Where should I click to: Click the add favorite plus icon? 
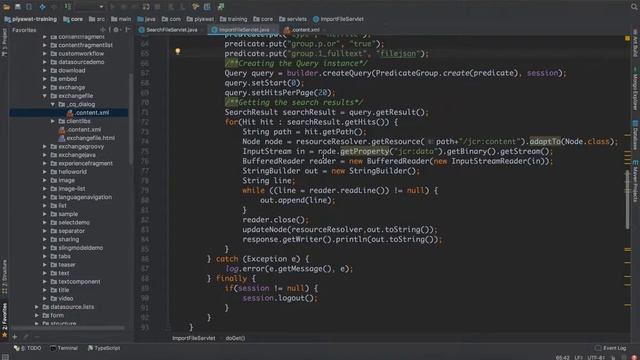click(x=15, y=337)
